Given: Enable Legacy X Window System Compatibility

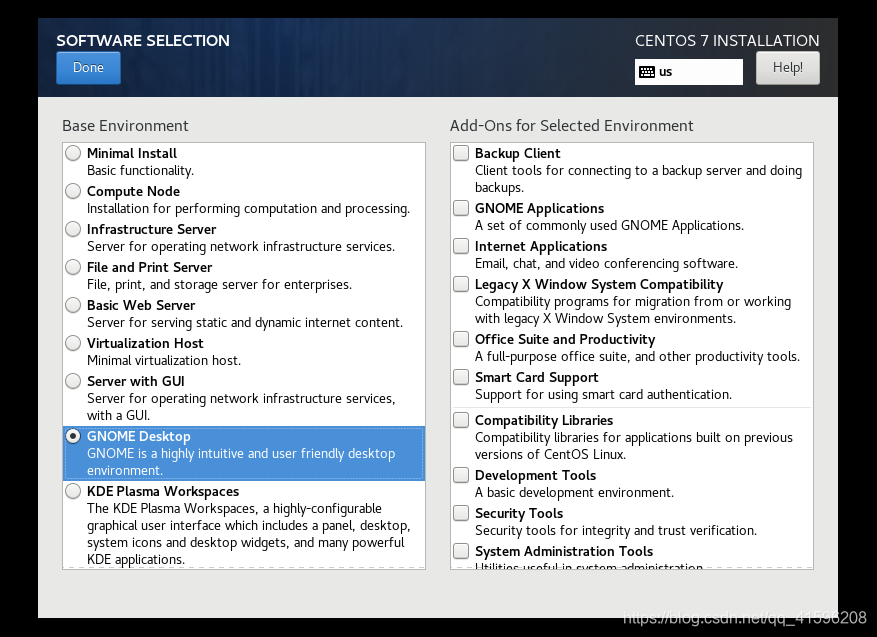Looking at the screenshot, I should click(461, 284).
